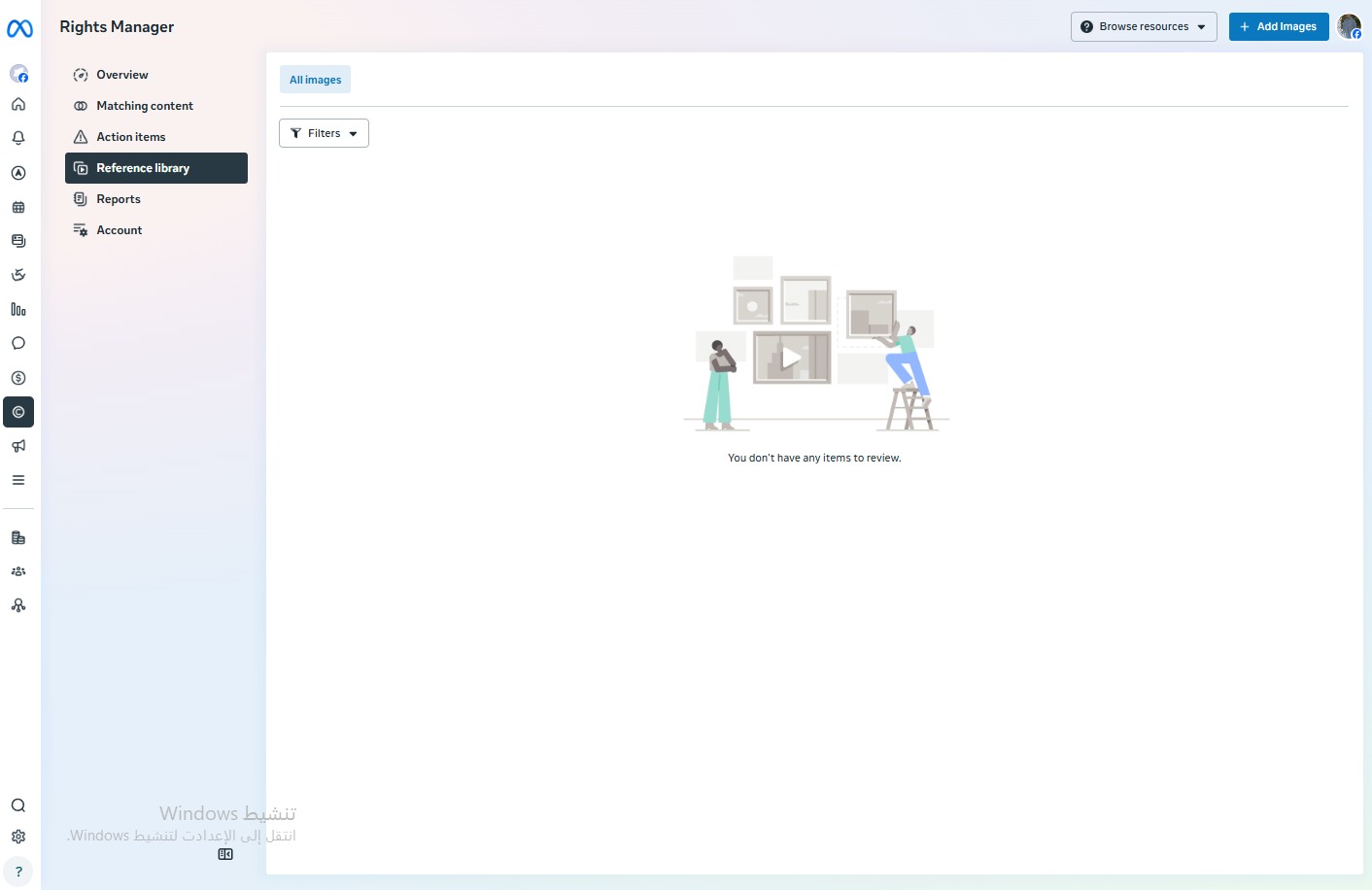The width and height of the screenshot is (1372, 890).
Task: Open the Planner calendar icon
Action: coord(18,207)
